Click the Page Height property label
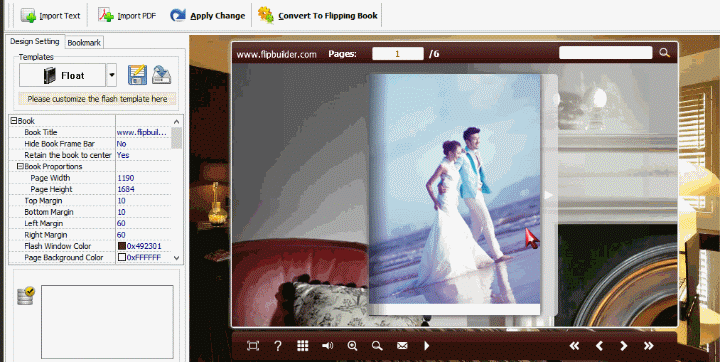The width and height of the screenshot is (720, 362). tap(51, 189)
